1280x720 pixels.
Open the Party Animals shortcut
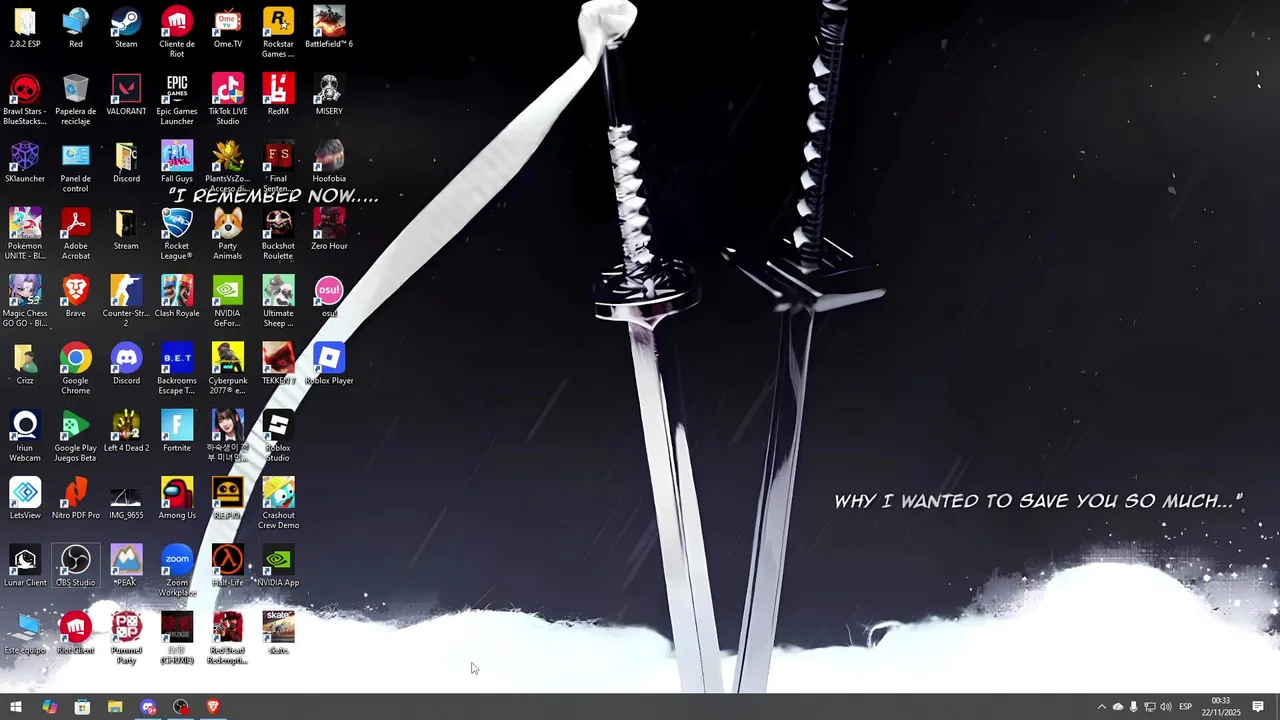[227, 234]
